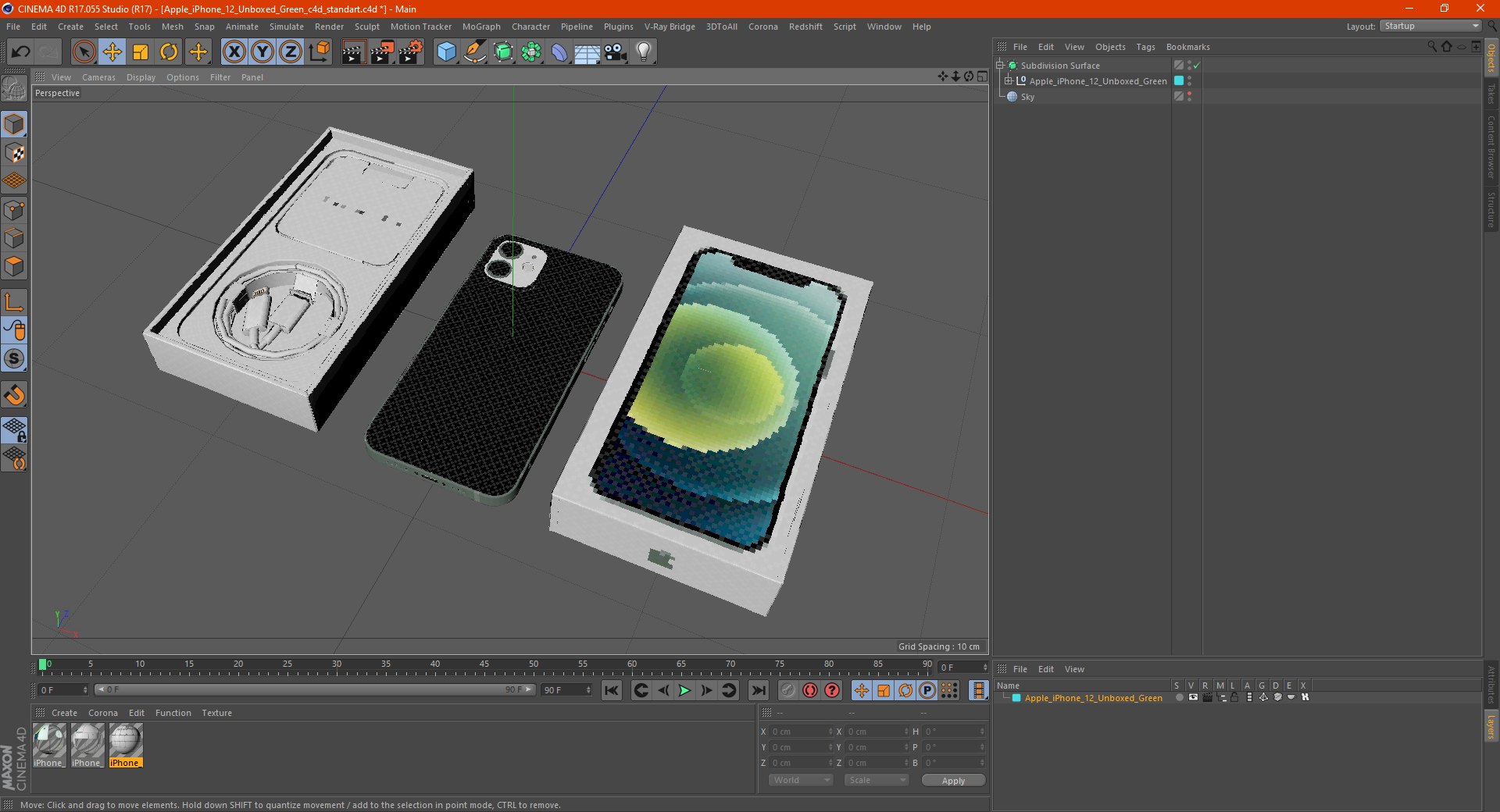Click the timeline preview range slider

pos(315,690)
